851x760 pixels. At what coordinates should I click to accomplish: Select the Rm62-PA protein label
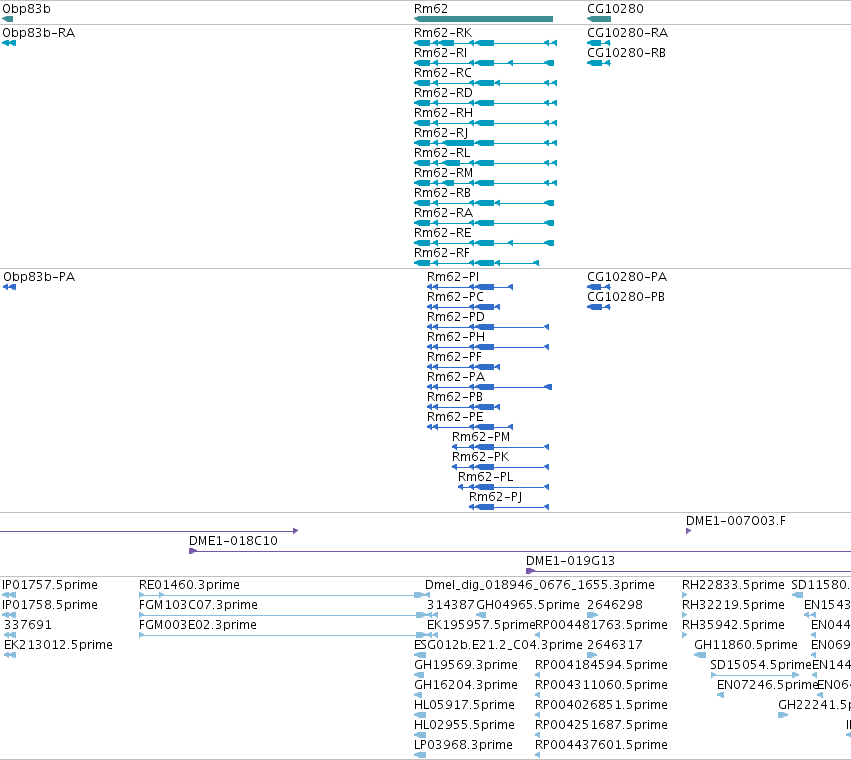[456, 377]
